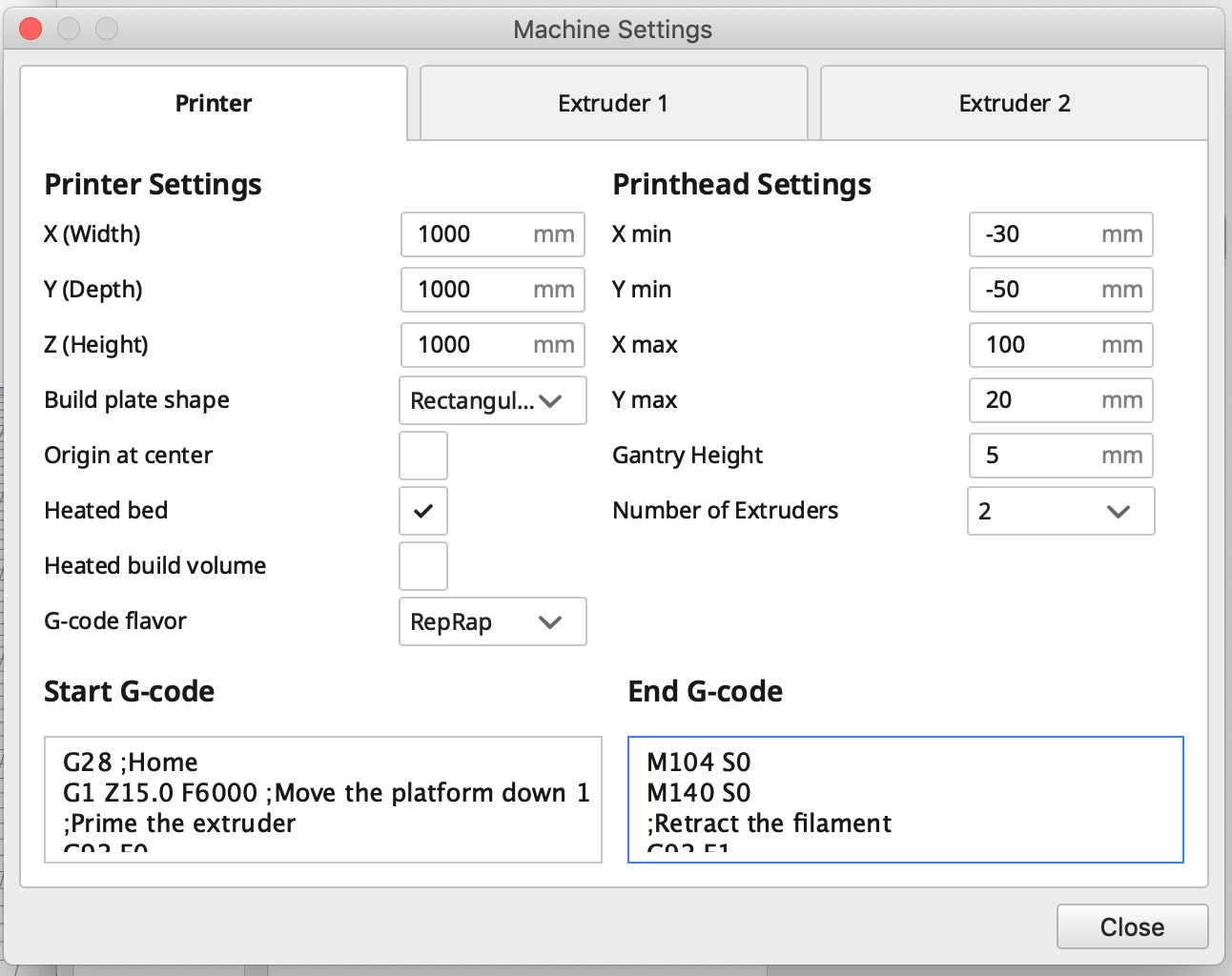This screenshot has height=976, width=1232.
Task: Switch to the Extruder 1 tab
Action: click(x=613, y=103)
